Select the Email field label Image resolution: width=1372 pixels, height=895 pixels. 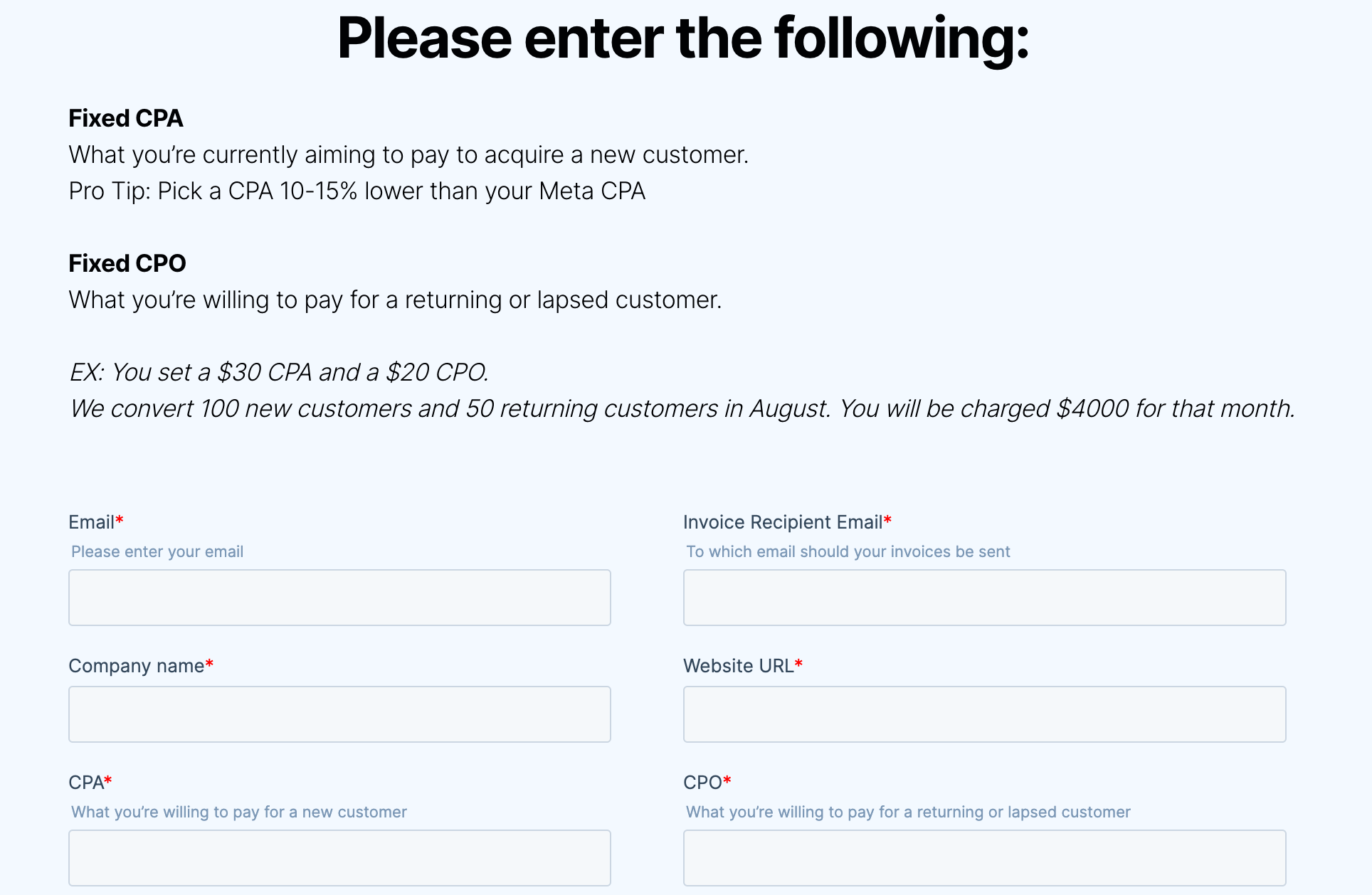coord(90,521)
